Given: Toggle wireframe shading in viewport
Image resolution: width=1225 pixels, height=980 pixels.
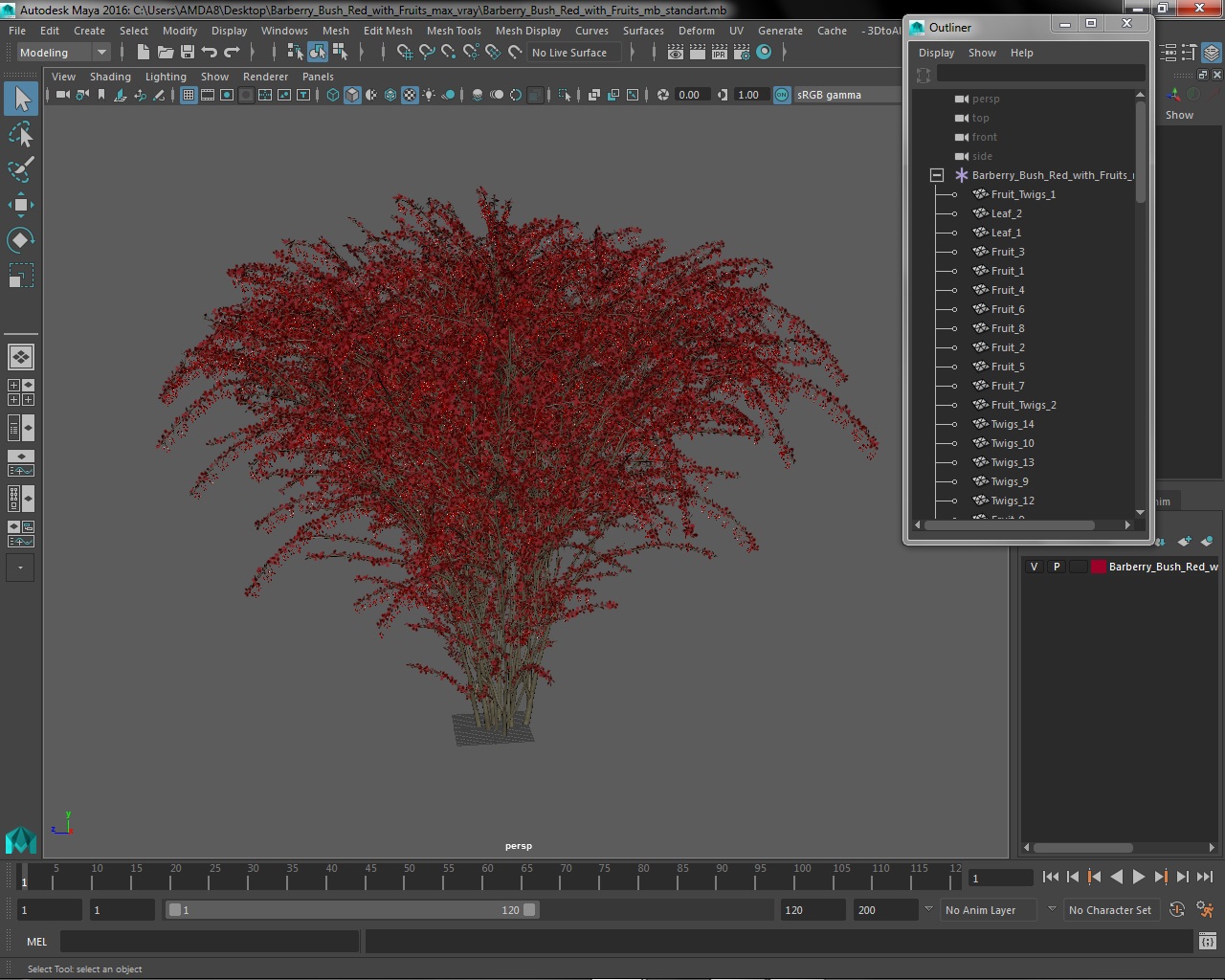Looking at the screenshot, I should [333, 95].
